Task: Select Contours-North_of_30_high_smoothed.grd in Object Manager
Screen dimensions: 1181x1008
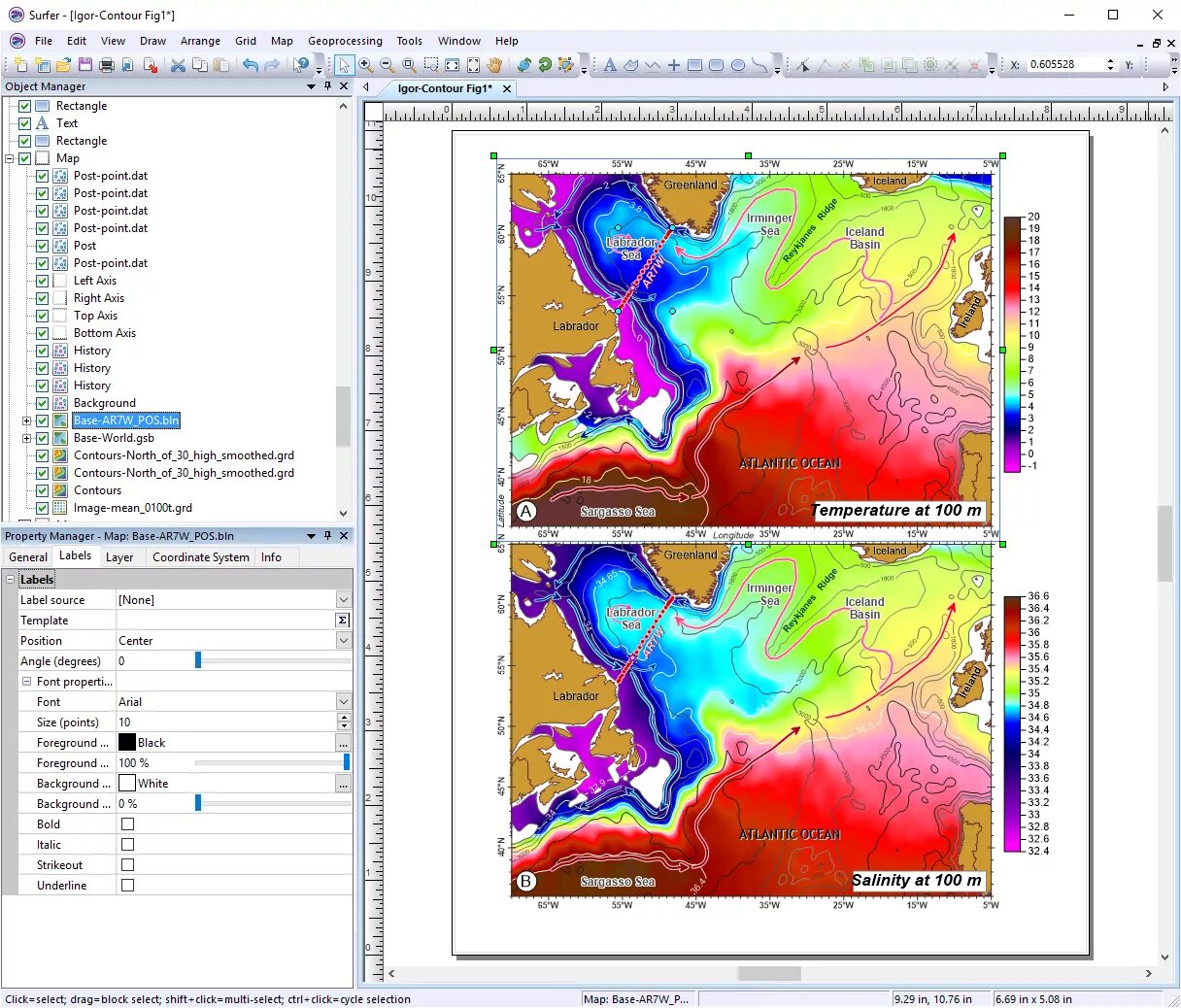Action: coord(184,455)
